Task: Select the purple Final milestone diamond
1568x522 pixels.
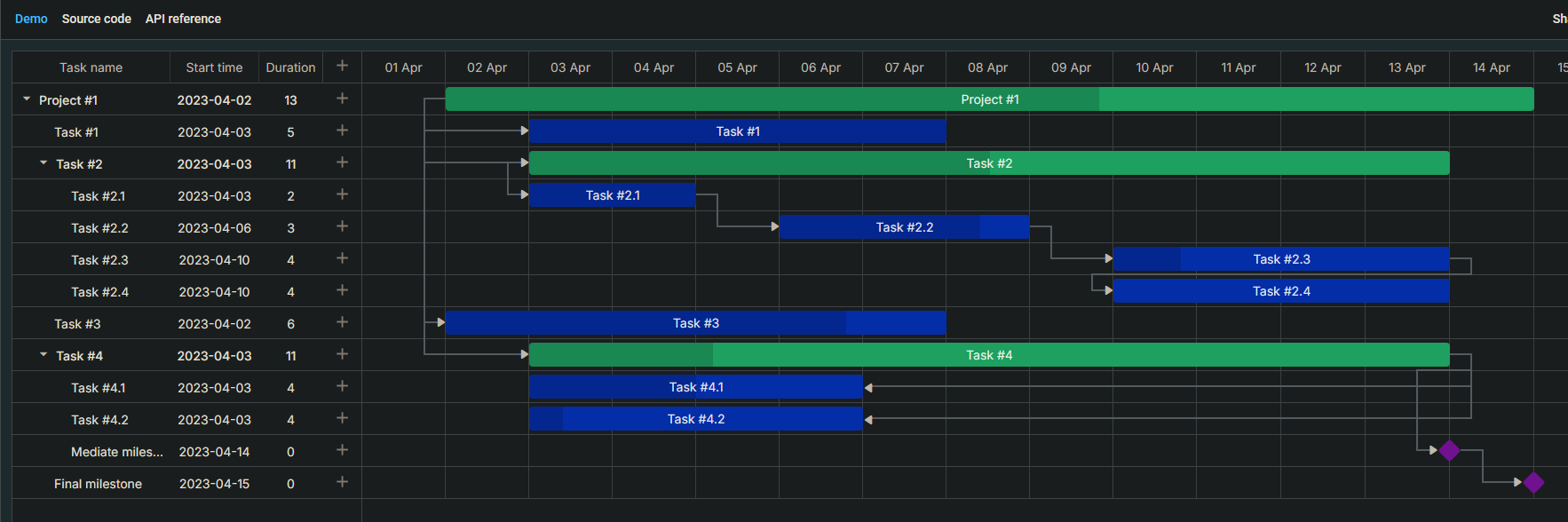Action: click(1533, 482)
